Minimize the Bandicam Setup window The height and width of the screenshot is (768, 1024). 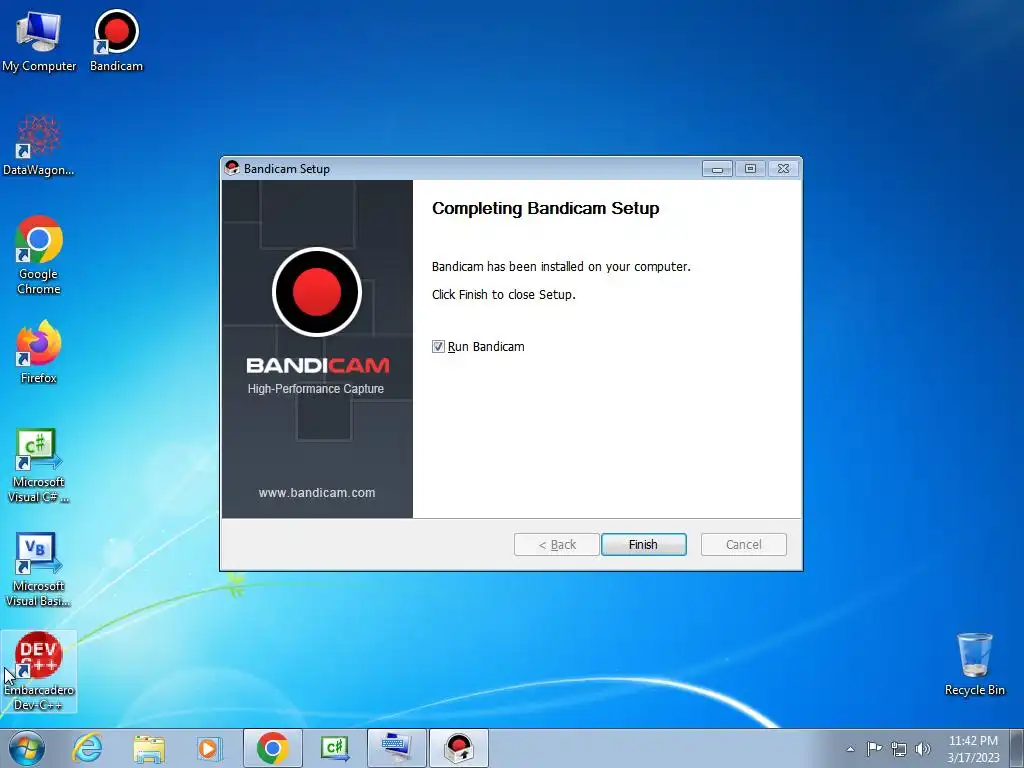[x=717, y=169]
